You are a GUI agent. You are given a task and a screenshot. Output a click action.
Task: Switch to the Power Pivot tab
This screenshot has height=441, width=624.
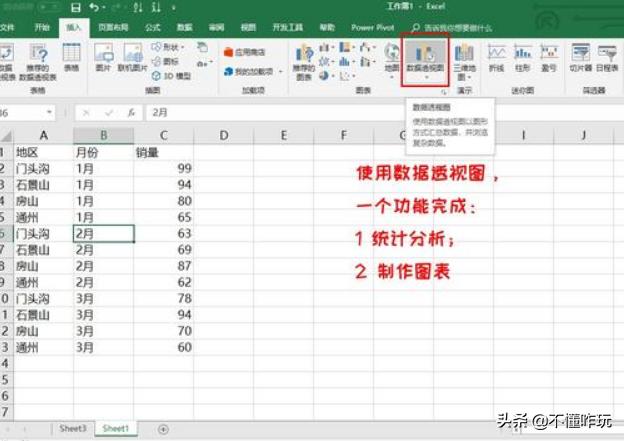click(x=372, y=27)
